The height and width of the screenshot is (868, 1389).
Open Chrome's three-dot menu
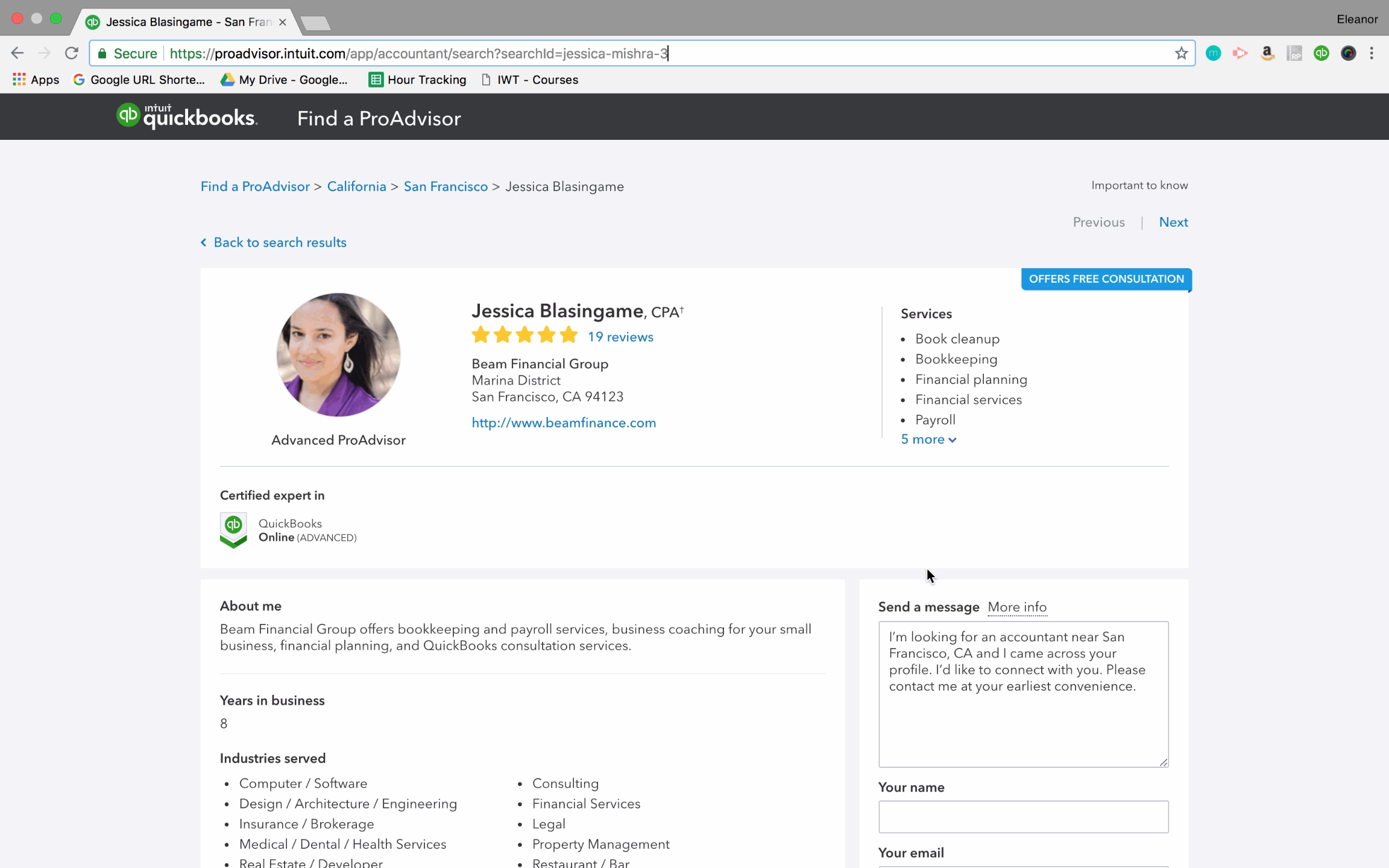click(1372, 53)
